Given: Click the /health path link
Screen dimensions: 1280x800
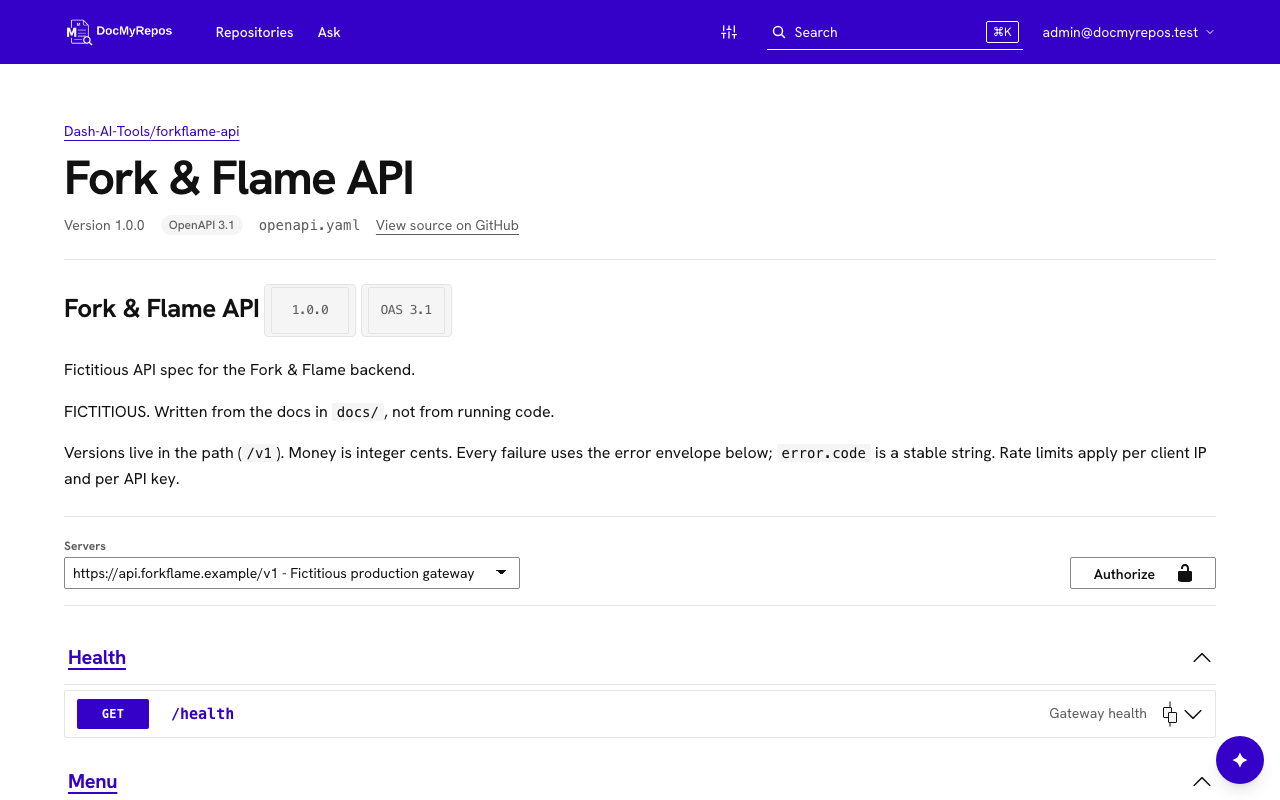Looking at the screenshot, I should 203,714.
